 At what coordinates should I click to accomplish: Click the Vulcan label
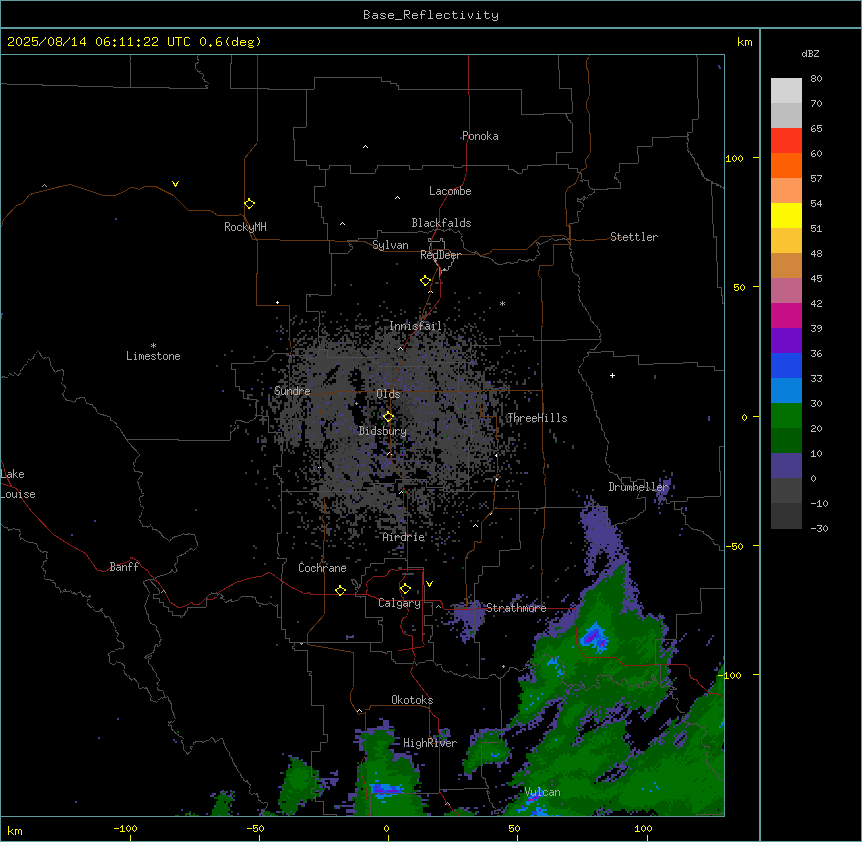[x=543, y=792]
